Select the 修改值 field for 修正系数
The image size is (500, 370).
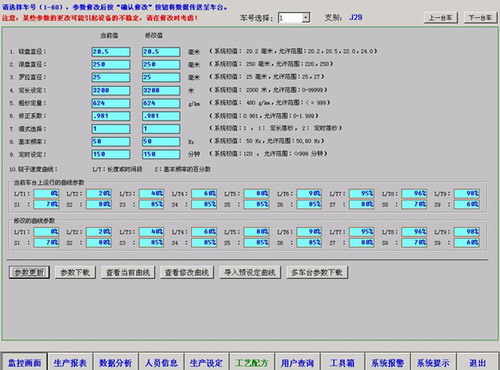click(x=161, y=116)
